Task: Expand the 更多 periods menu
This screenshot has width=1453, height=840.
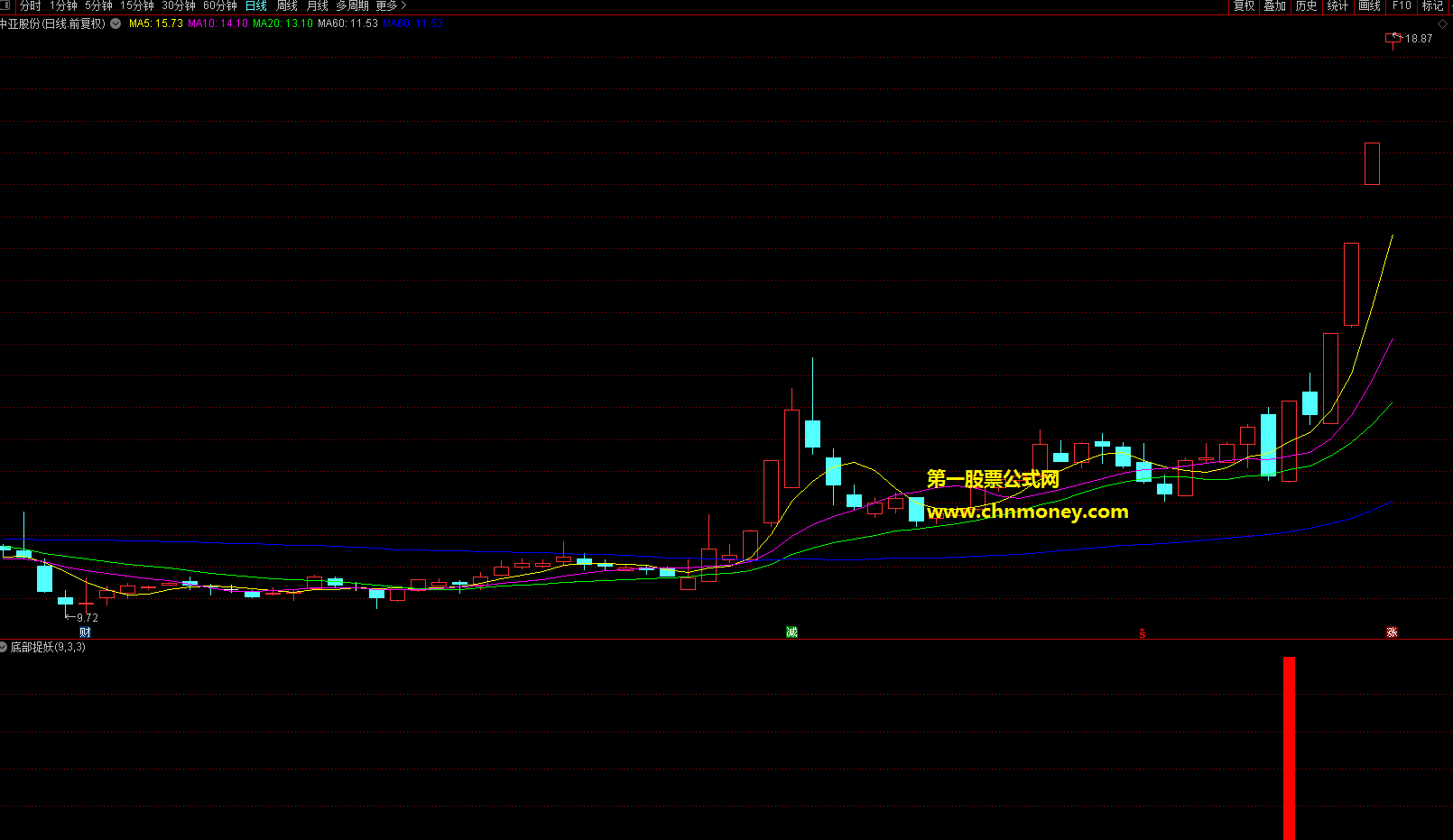Action: click(391, 5)
